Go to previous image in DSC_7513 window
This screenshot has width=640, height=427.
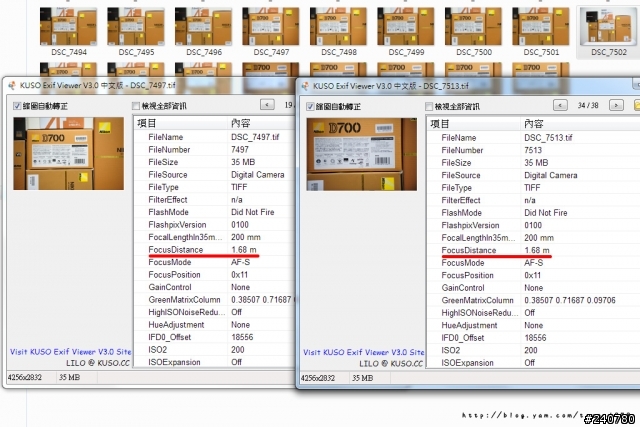560,105
